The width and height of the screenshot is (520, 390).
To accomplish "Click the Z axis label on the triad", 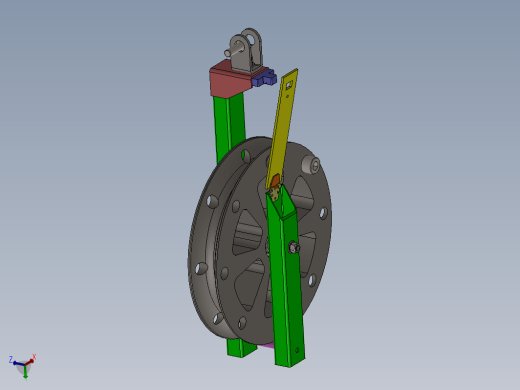I will pos(11,359).
